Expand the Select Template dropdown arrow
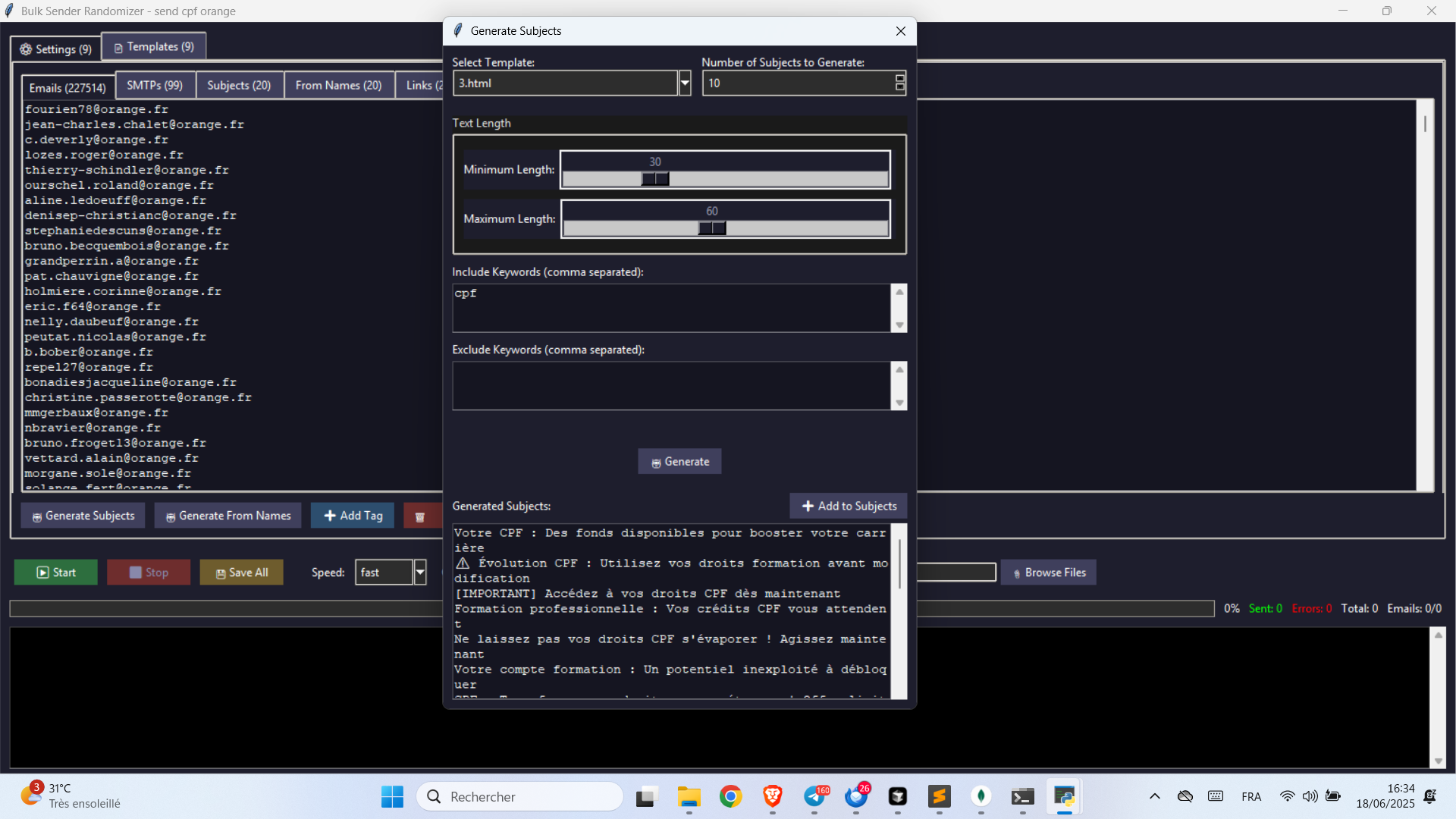 click(685, 83)
